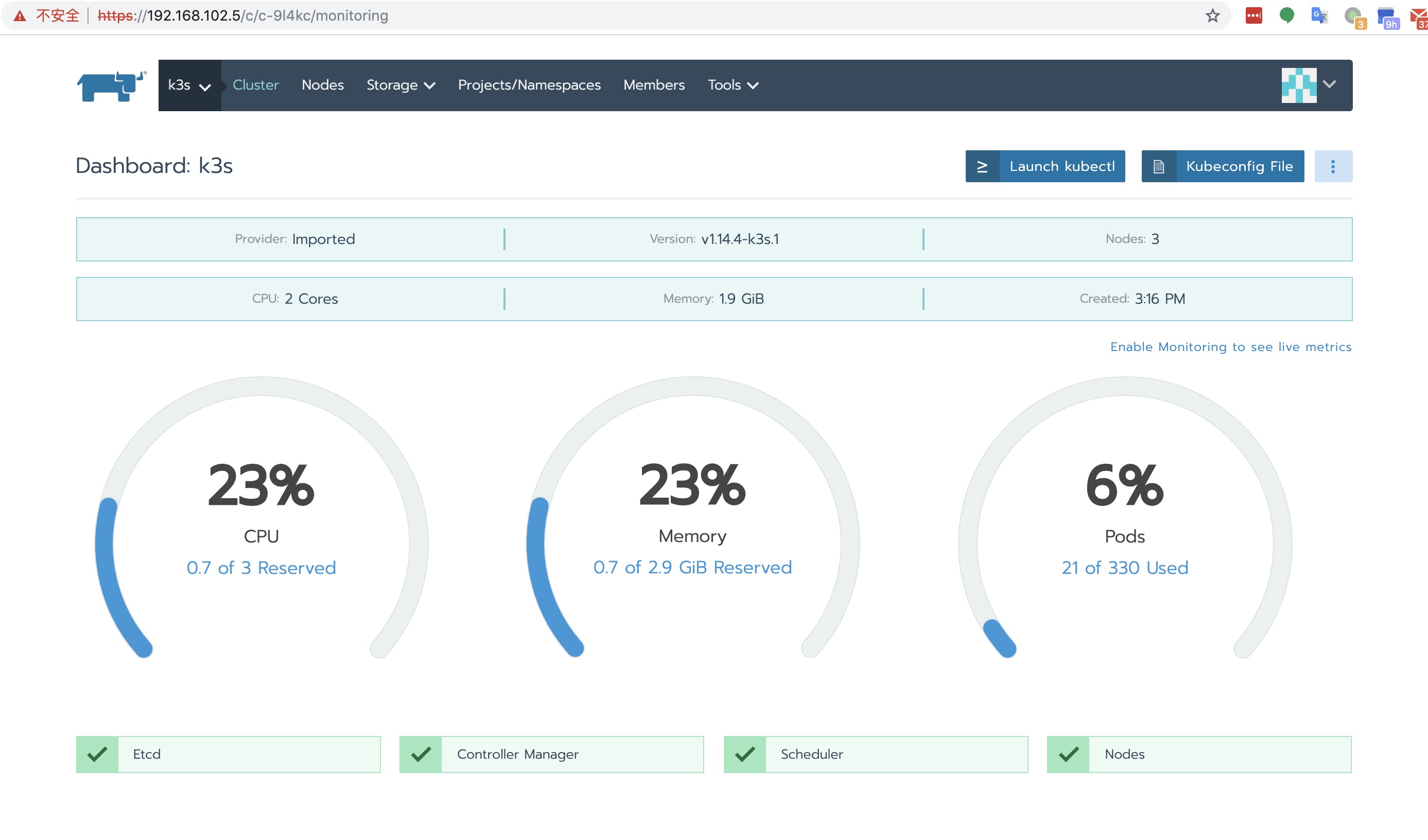Click the red extension icon in browser toolbar
The height and width of the screenshot is (840, 1428).
1253,16
